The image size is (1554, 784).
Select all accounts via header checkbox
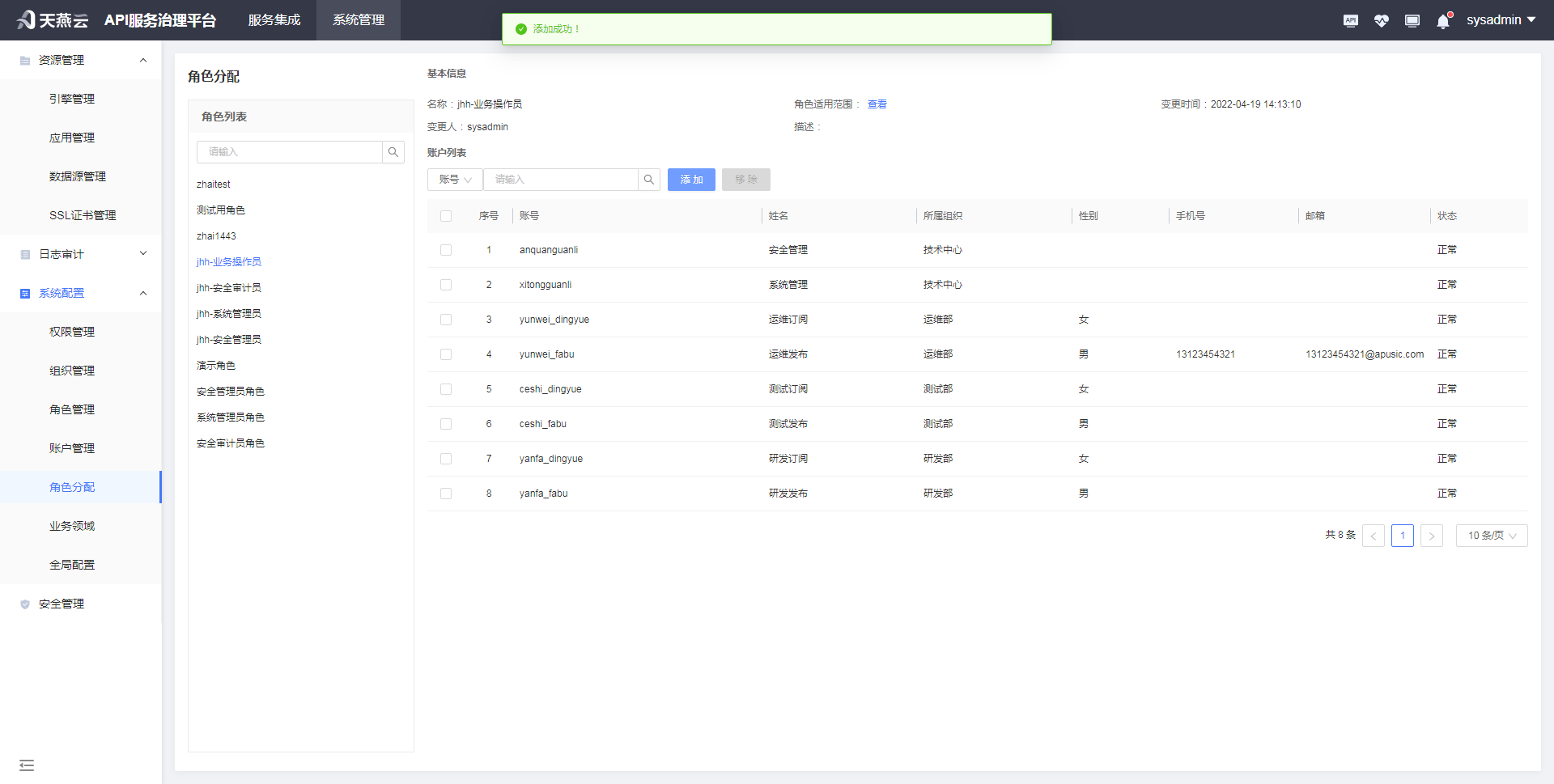[446, 216]
